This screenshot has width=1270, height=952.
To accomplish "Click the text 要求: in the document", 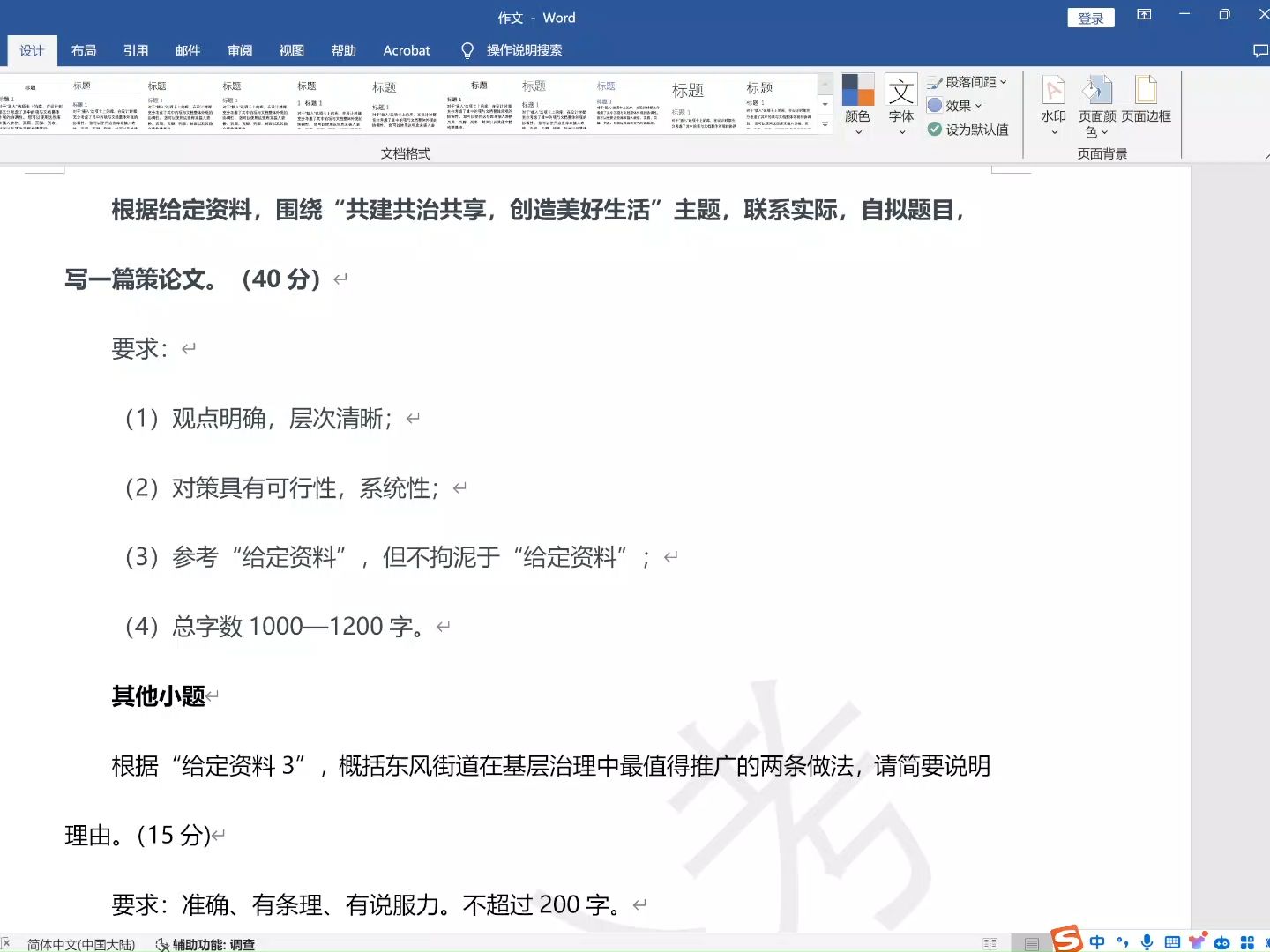I will click(139, 348).
